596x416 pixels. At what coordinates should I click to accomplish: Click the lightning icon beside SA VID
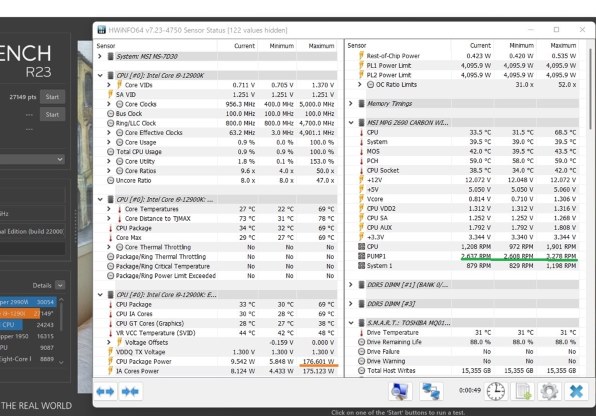tap(110, 94)
